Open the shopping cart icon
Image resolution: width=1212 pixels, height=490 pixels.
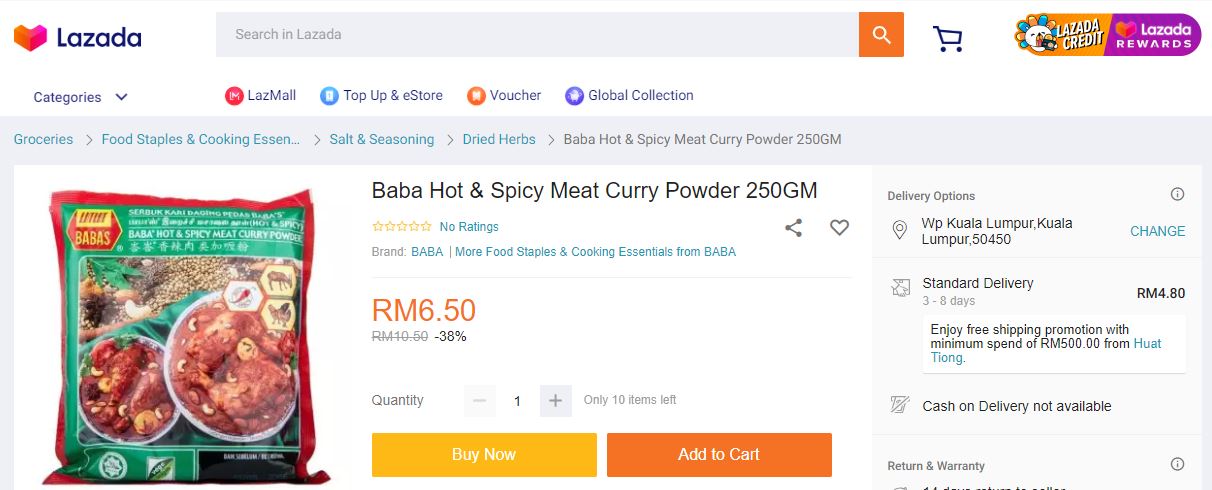(947, 38)
